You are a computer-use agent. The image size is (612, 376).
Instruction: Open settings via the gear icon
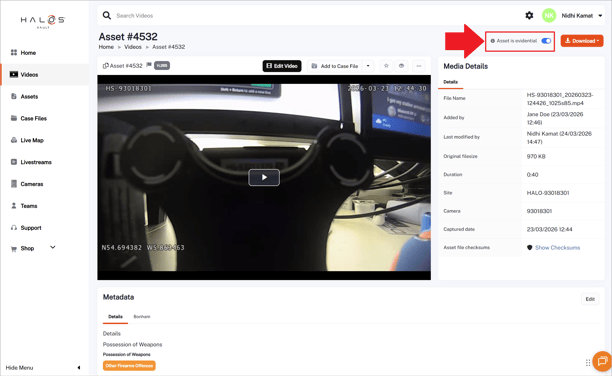click(x=529, y=16)
